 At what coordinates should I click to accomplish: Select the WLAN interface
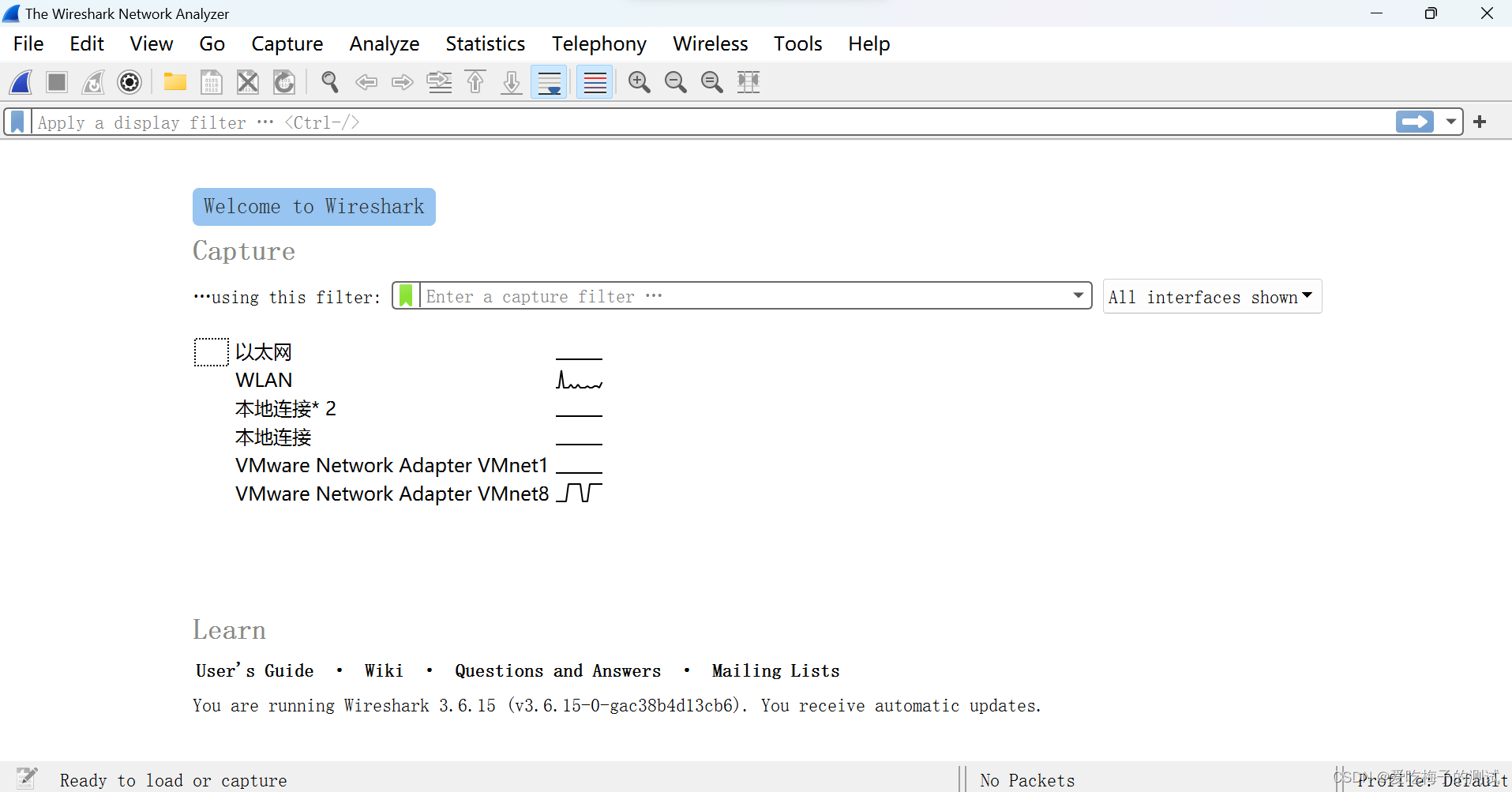[264, 381]
